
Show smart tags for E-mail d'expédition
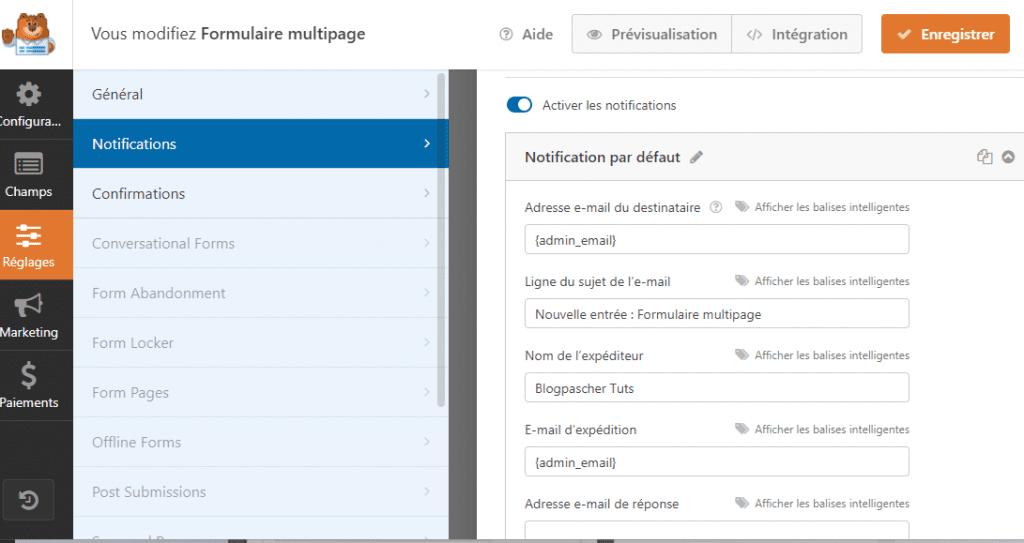[x=832, y=429]
